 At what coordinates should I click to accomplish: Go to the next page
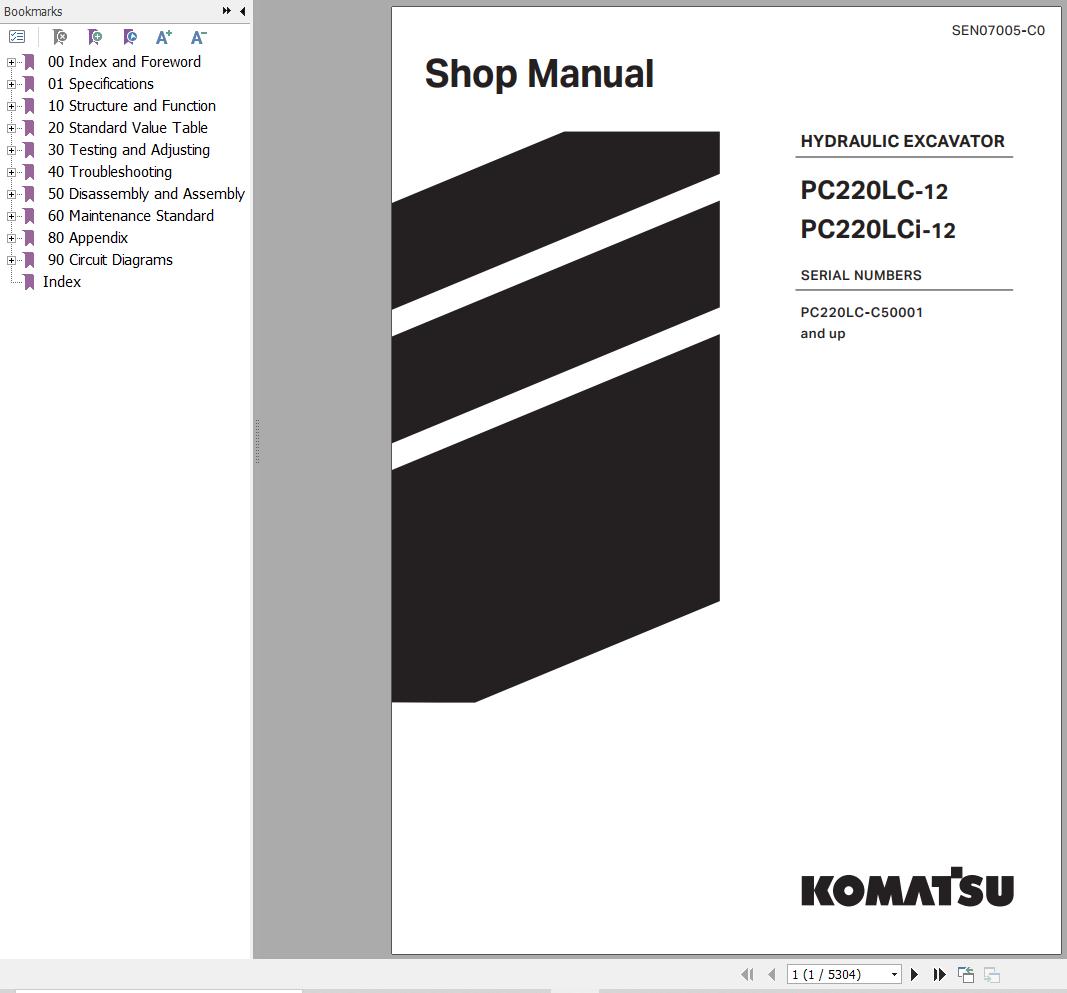coord(915,975)
